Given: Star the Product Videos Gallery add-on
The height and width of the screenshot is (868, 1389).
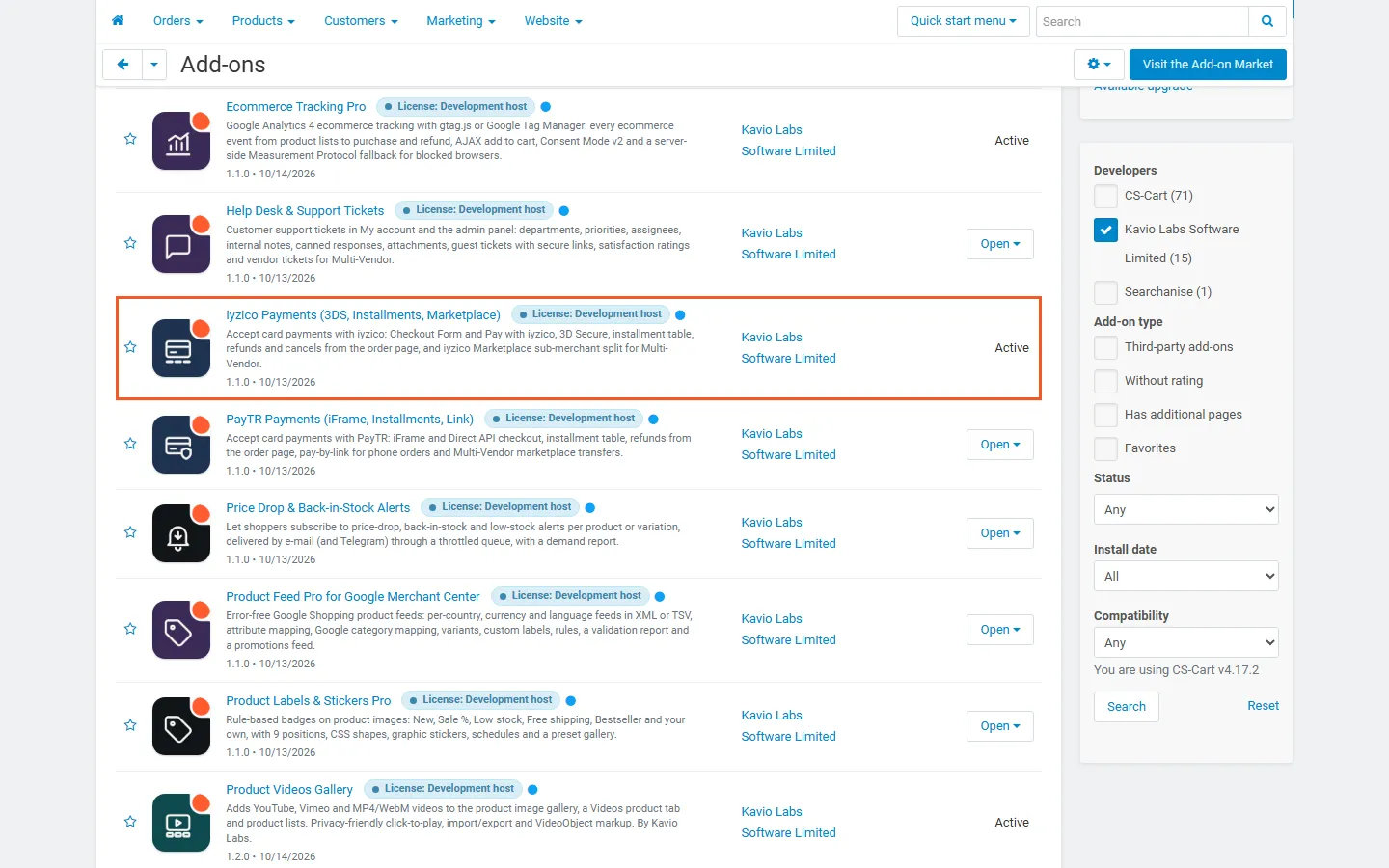Looking at the screenshot, I should pyautogui.click(x=130, y=822).
